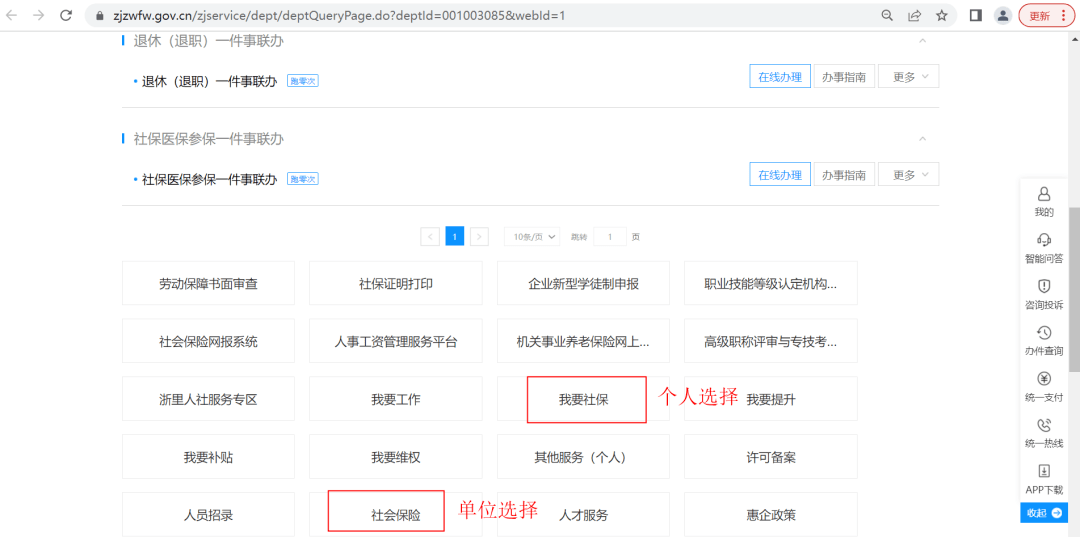Expand 更多 dropdown for 社保医保参保一件事联办
The width and height of the screenshot is (1080, 537).
(x=908, y=175)
